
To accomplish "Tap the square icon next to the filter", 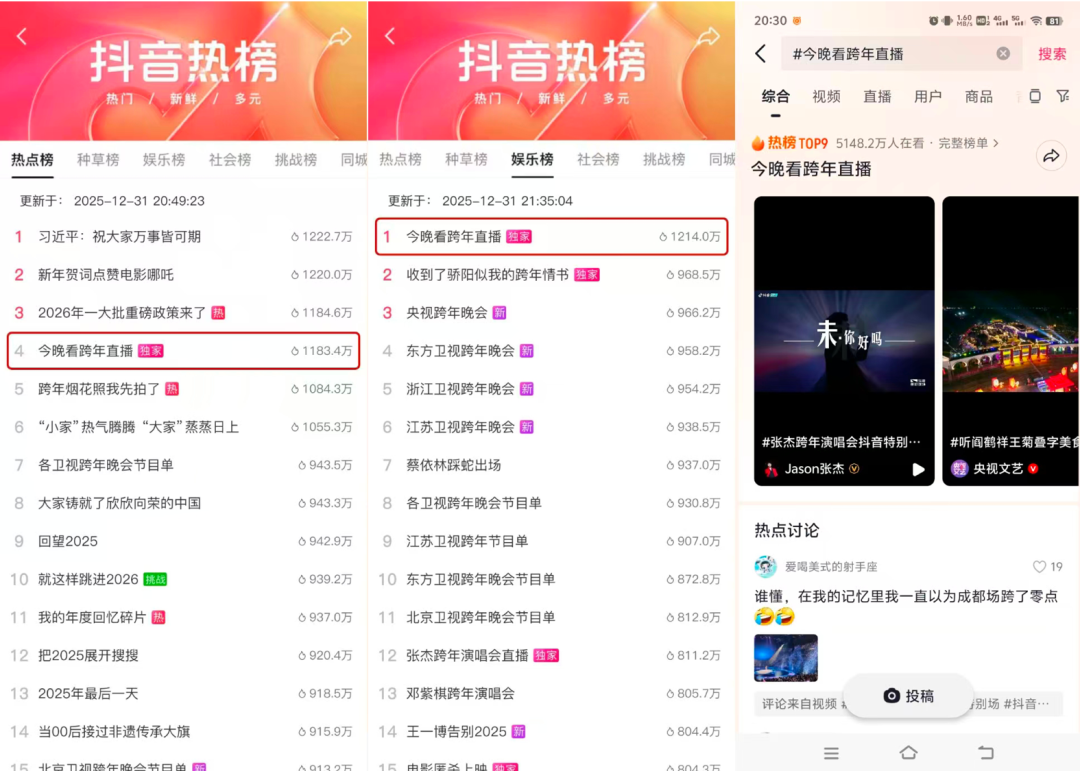I will coord(1035,96).
